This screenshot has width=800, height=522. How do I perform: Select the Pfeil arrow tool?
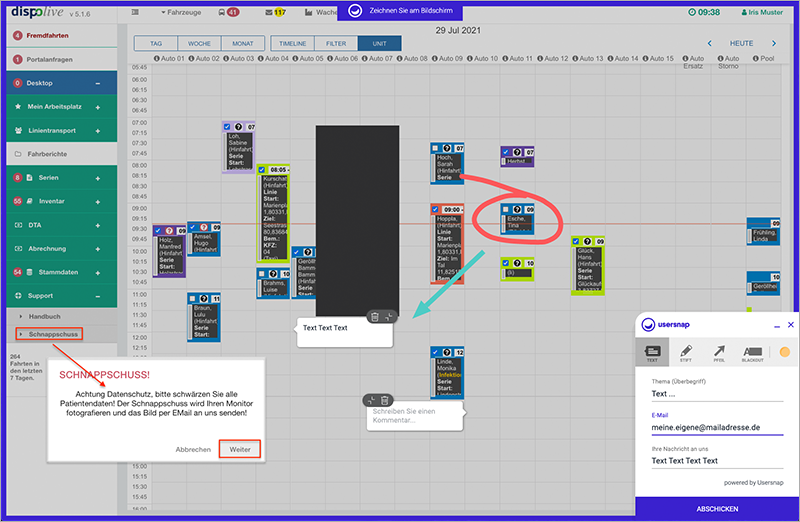(x=718, y=352)
